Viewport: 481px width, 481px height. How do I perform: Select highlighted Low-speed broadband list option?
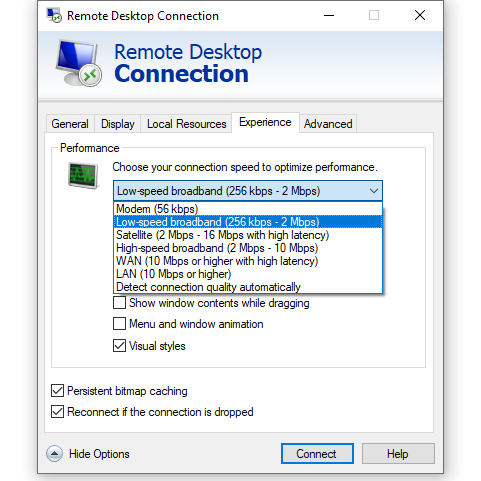248,222
